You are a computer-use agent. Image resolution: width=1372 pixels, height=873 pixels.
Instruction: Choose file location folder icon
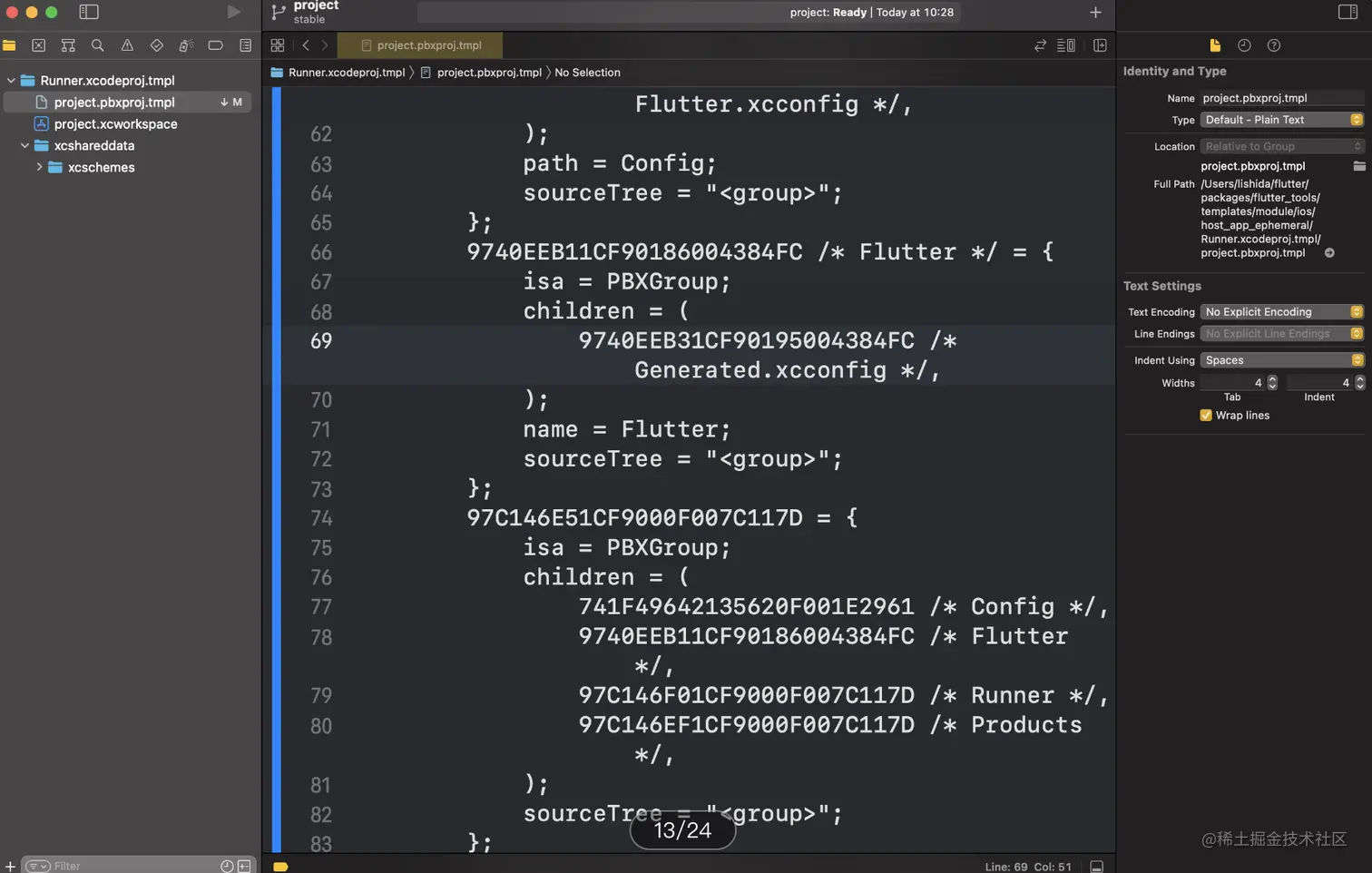[1358, 166]
